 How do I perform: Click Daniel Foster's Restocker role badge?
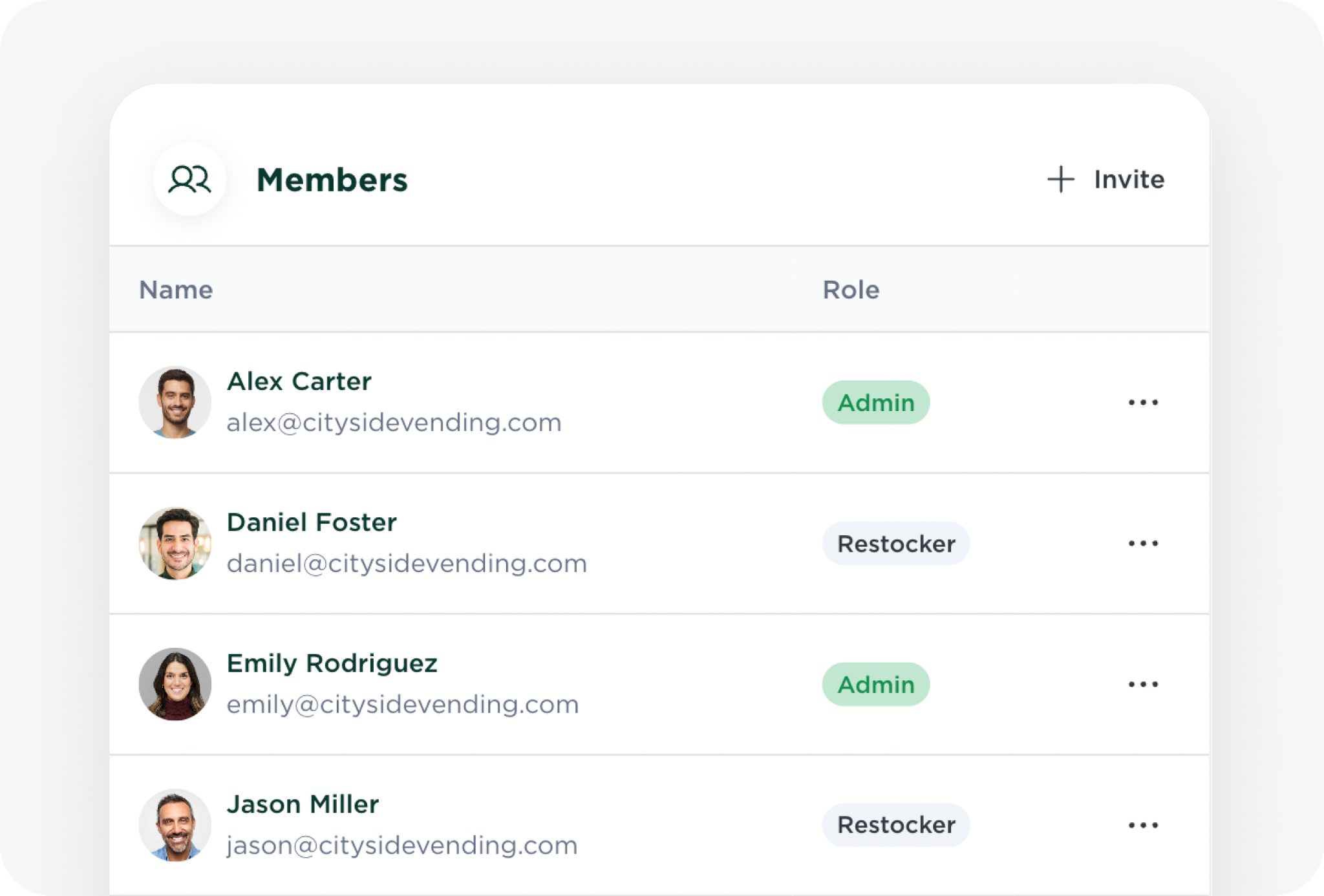(895, 543)
